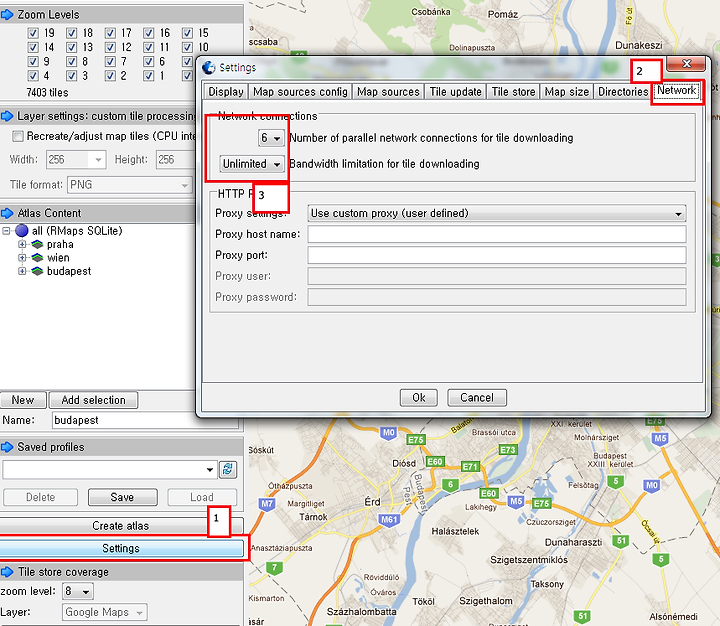Click the layer icon beside budapest

pyautogui.click(x=37, y=271)
